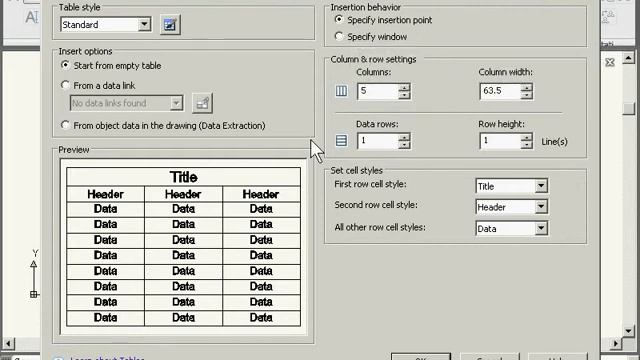640x360 pixels.
Task: Launch the Data Link Manager icon
Action: pos(202,103)
